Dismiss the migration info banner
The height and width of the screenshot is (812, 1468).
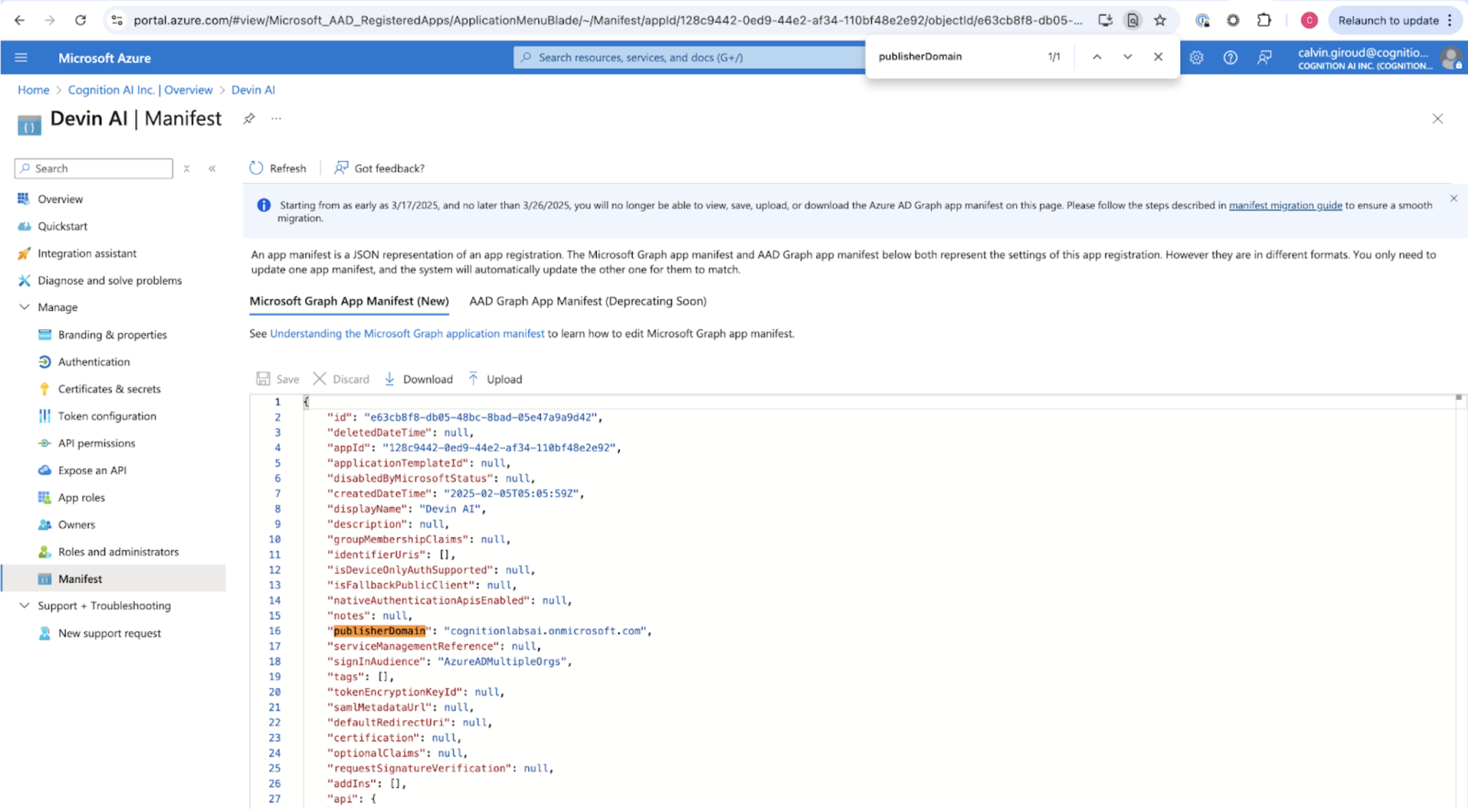click(x=1453, y=198)
